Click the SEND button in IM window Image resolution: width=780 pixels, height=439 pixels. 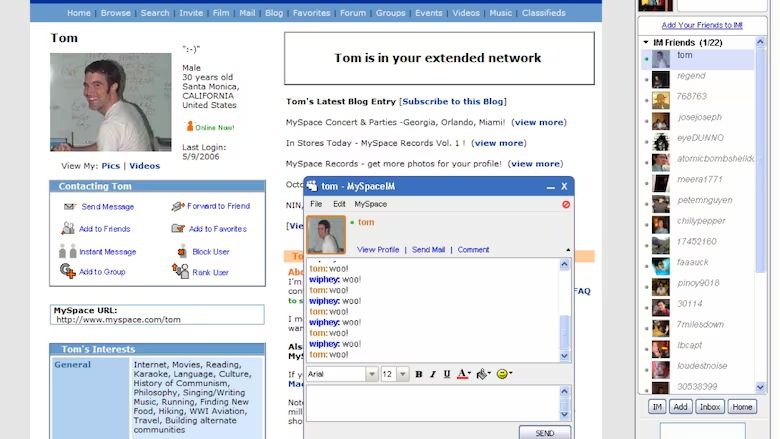pos(545,432)
